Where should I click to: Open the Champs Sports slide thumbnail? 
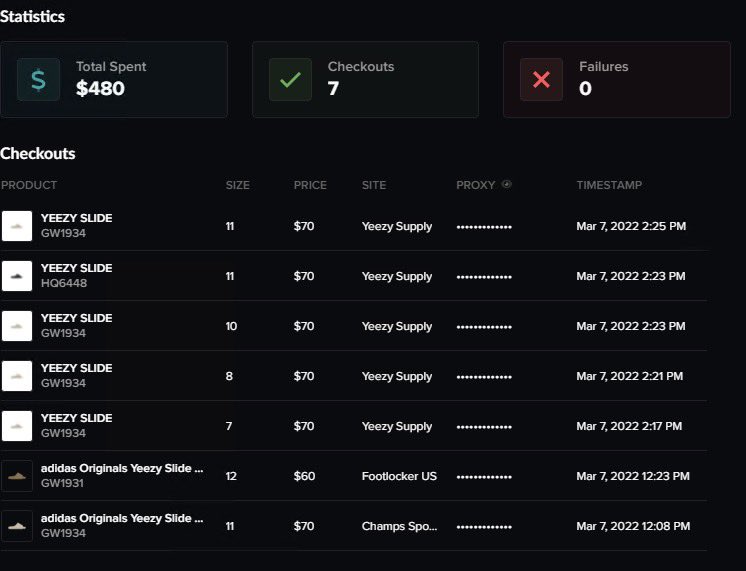tap(17, 526)
